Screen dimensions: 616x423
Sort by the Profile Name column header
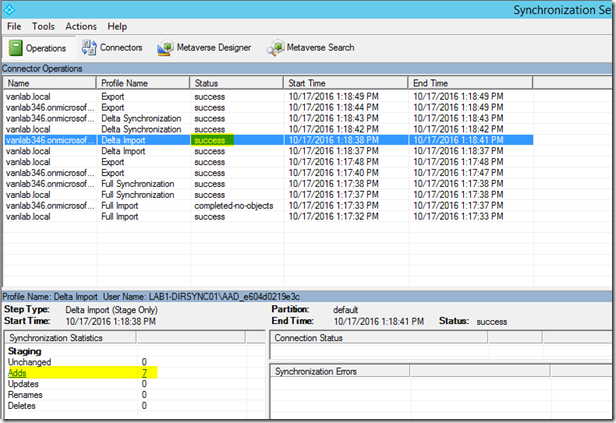(x=143, y=83)
